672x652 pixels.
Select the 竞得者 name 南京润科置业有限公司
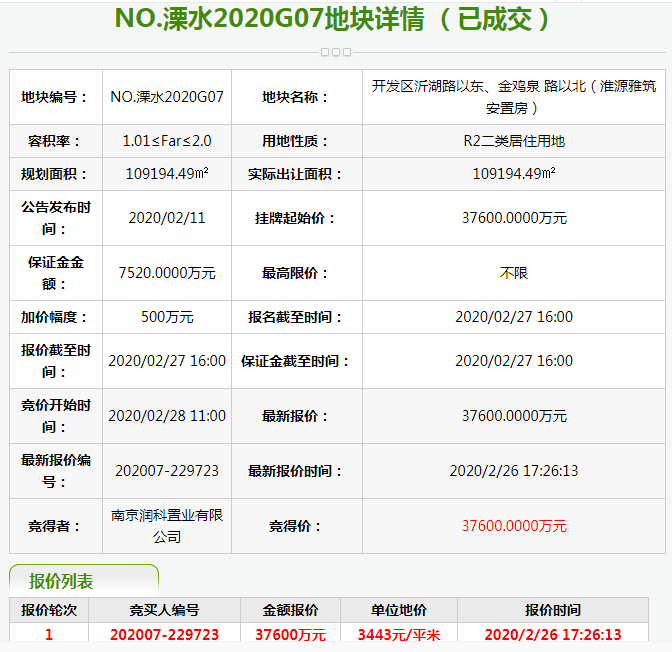pos(167,526)
